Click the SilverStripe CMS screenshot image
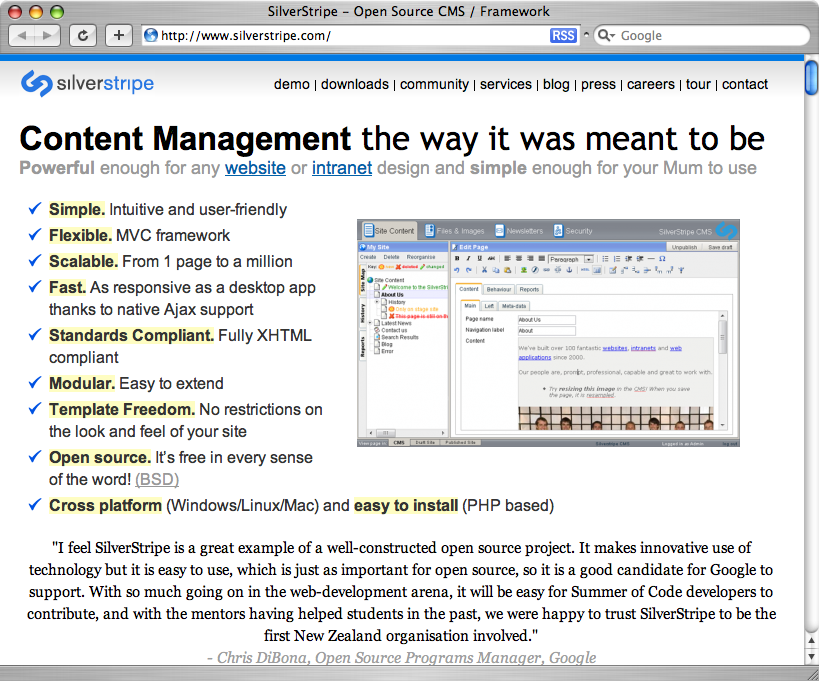819x681 pixels. coord(548,333)
